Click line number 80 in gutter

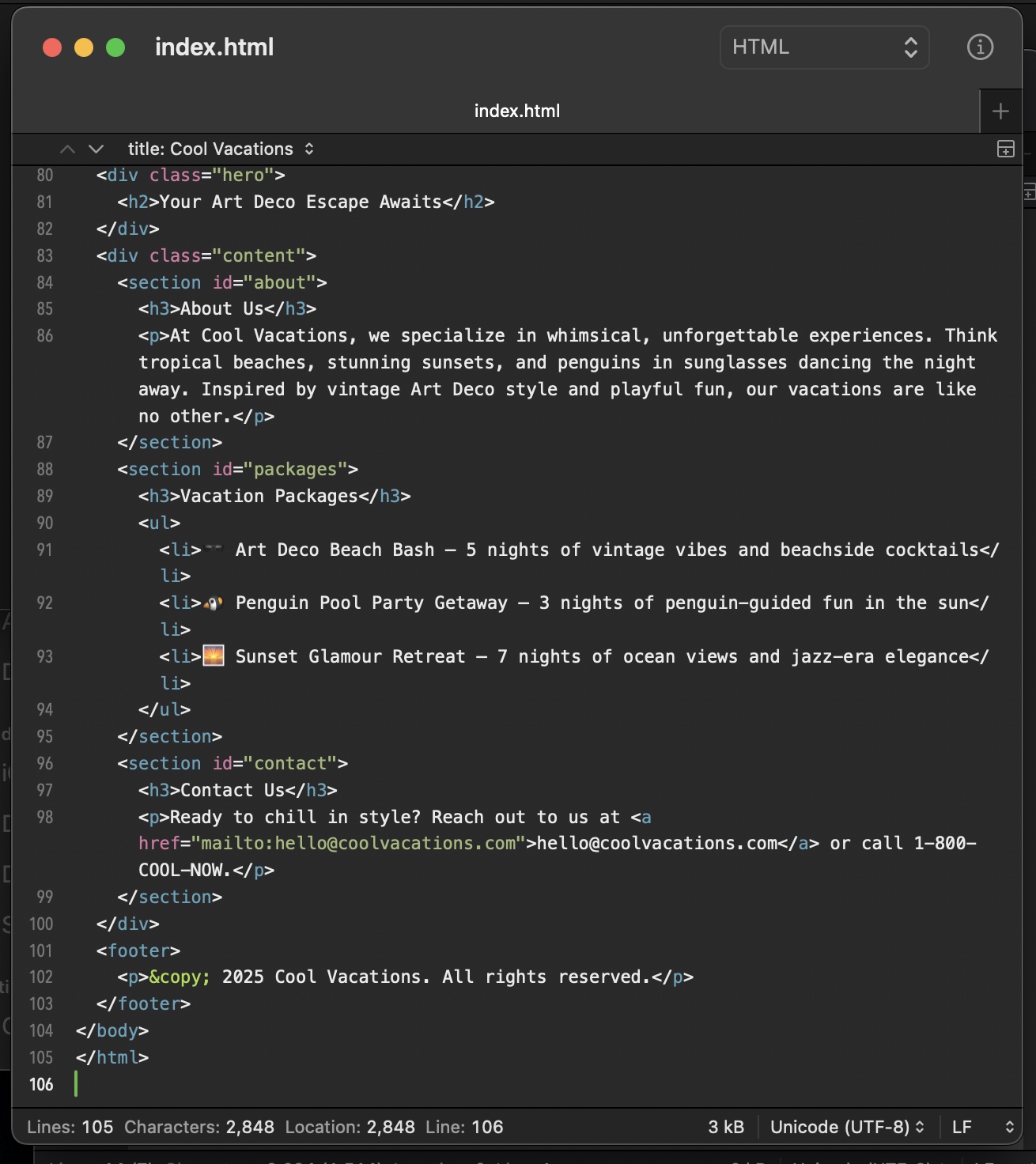pos(45,176)
